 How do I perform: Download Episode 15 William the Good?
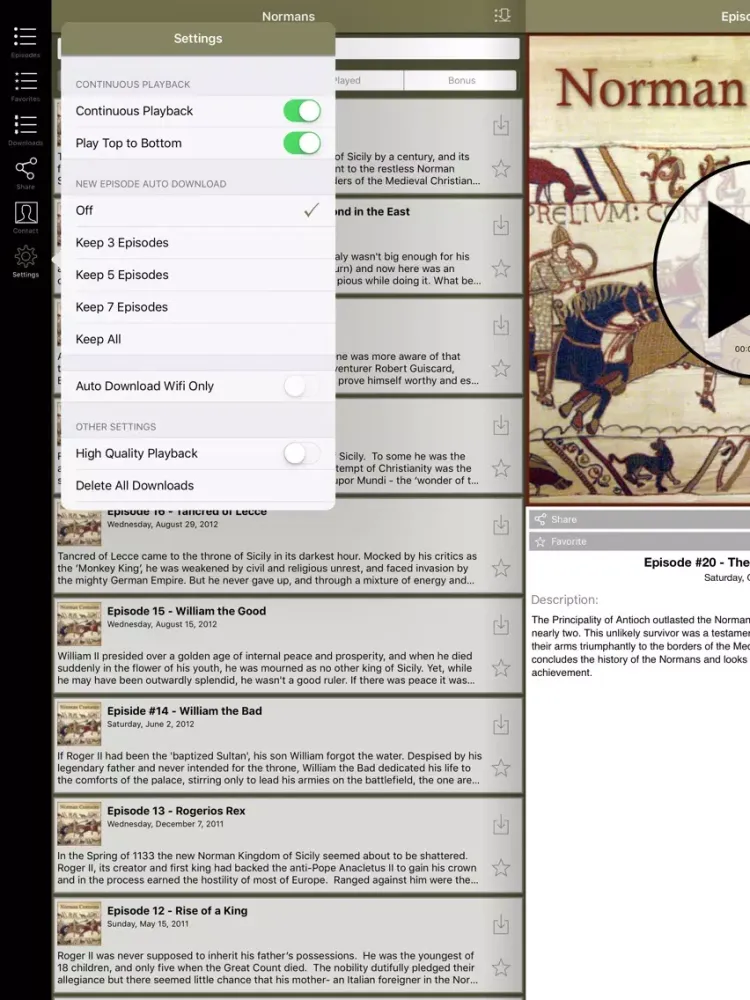[501, 624]
